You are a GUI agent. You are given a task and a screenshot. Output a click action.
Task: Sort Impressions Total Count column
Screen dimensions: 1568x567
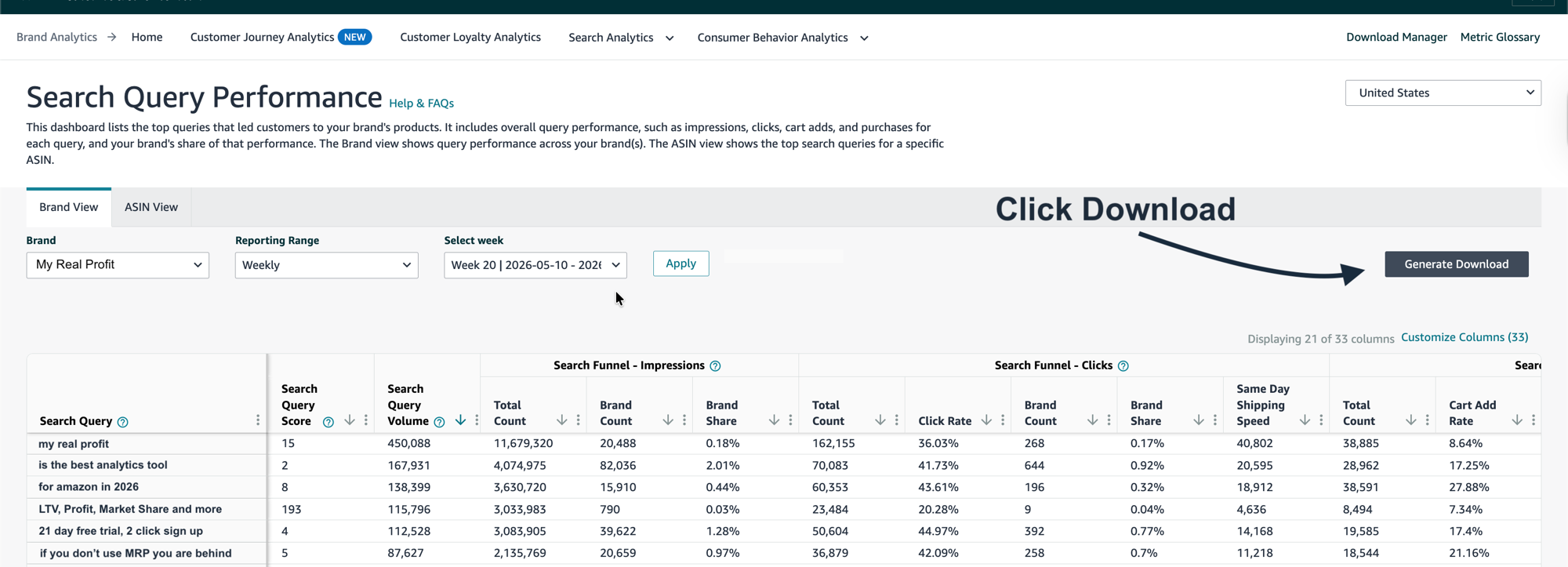pyautogui.click(x=562, y=420)
